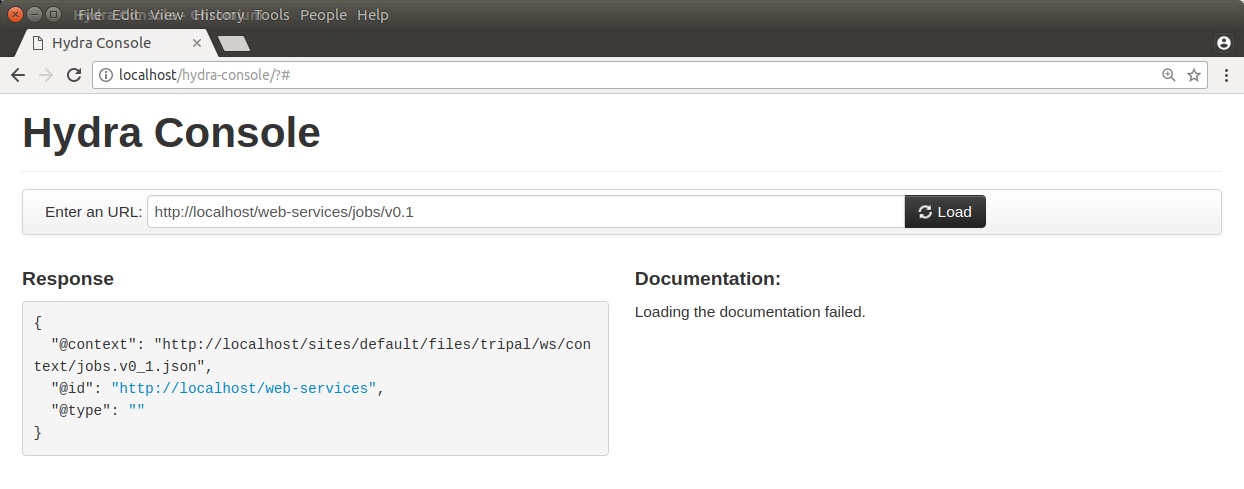1244x489 pixels.
Task: Click the browser back arrow
Action: [x=18, y=75]
